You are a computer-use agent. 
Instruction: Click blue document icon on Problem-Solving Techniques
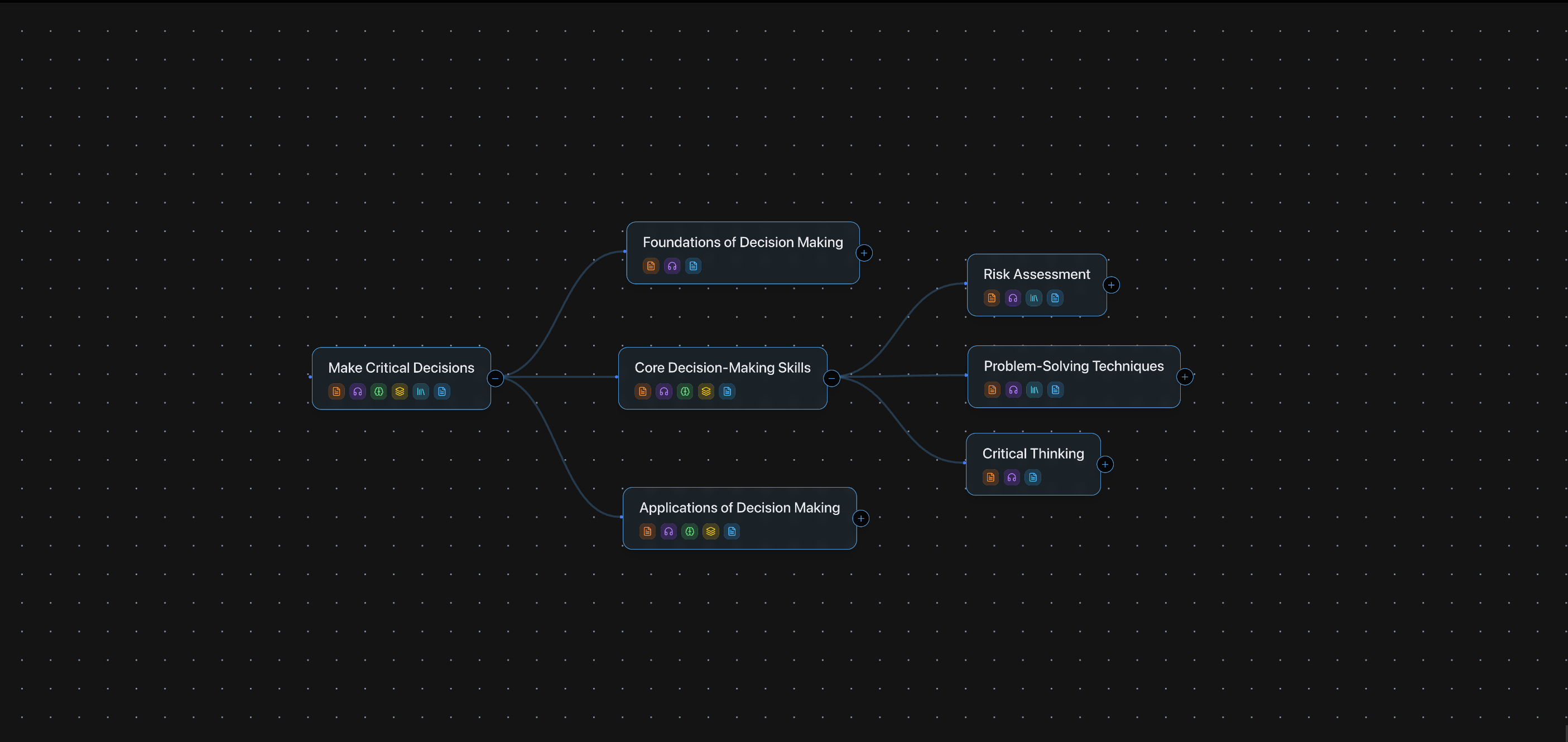(x=1056, y=389)
